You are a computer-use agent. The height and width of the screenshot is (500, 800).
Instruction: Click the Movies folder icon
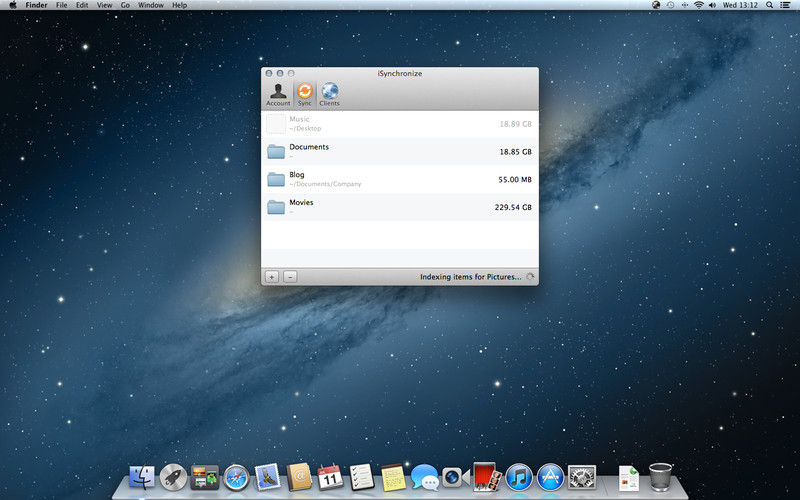(277, 207)
